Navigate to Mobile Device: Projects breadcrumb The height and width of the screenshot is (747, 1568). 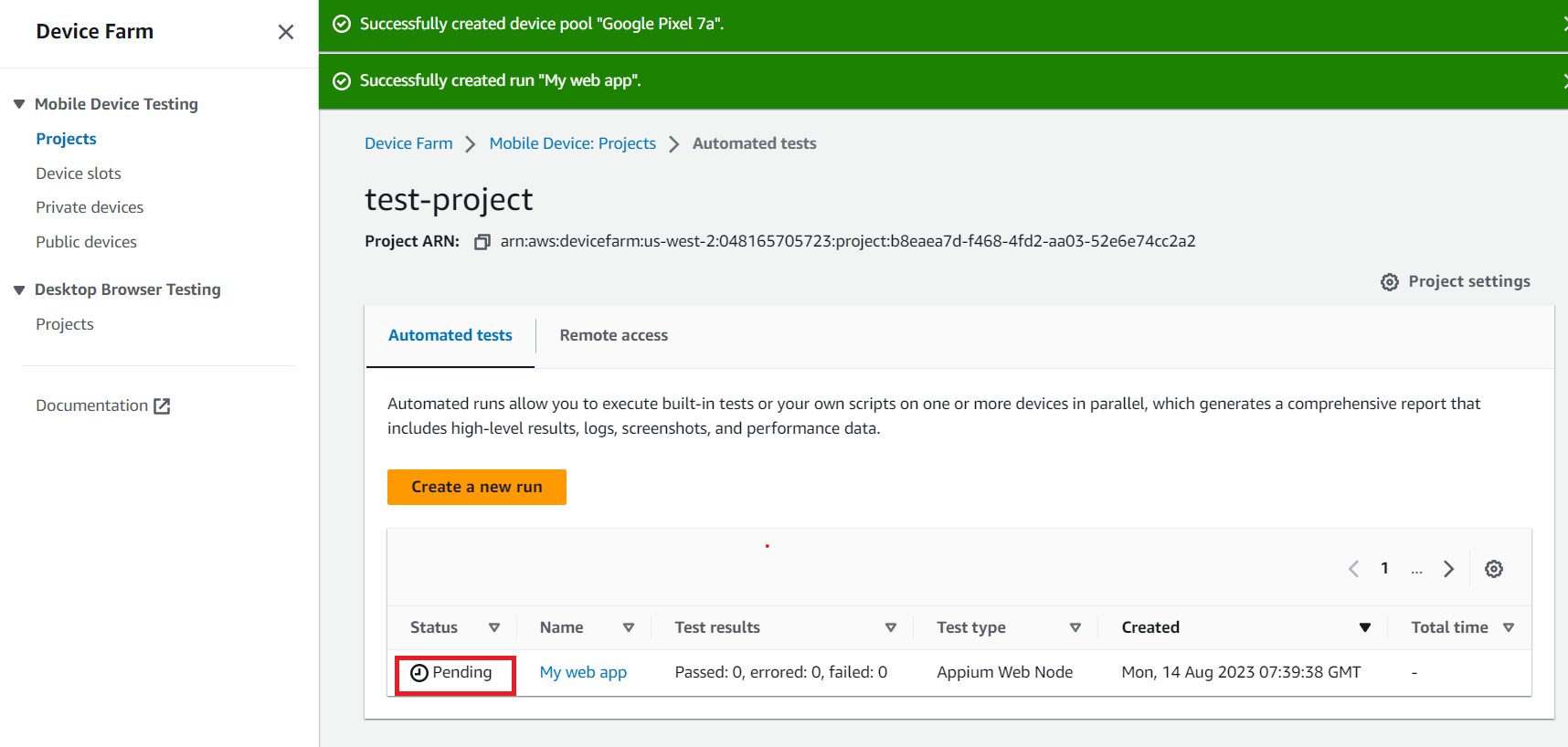(x=572, y=143)
